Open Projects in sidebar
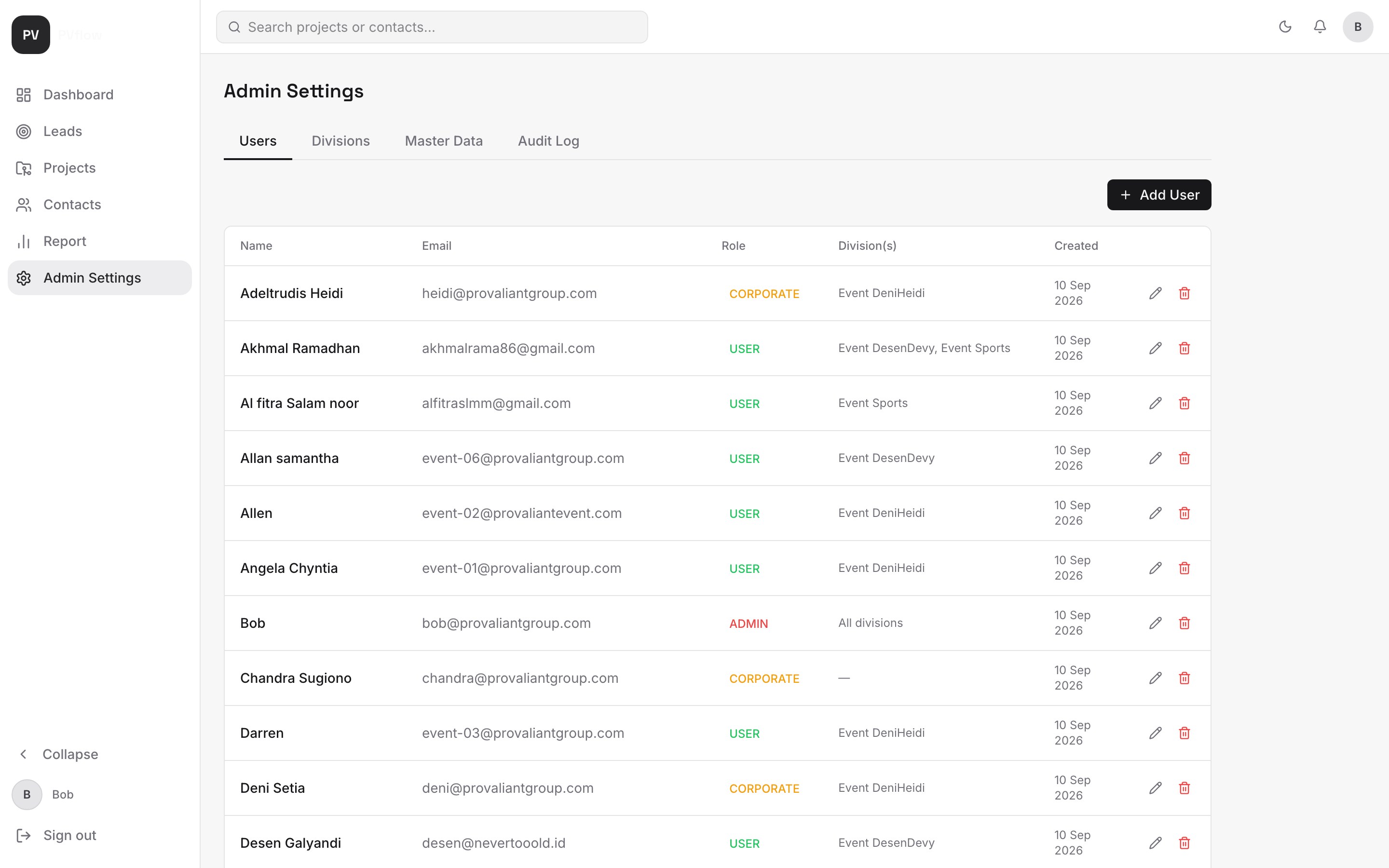This screenshot has height=868, width=1389. point(99,168)
